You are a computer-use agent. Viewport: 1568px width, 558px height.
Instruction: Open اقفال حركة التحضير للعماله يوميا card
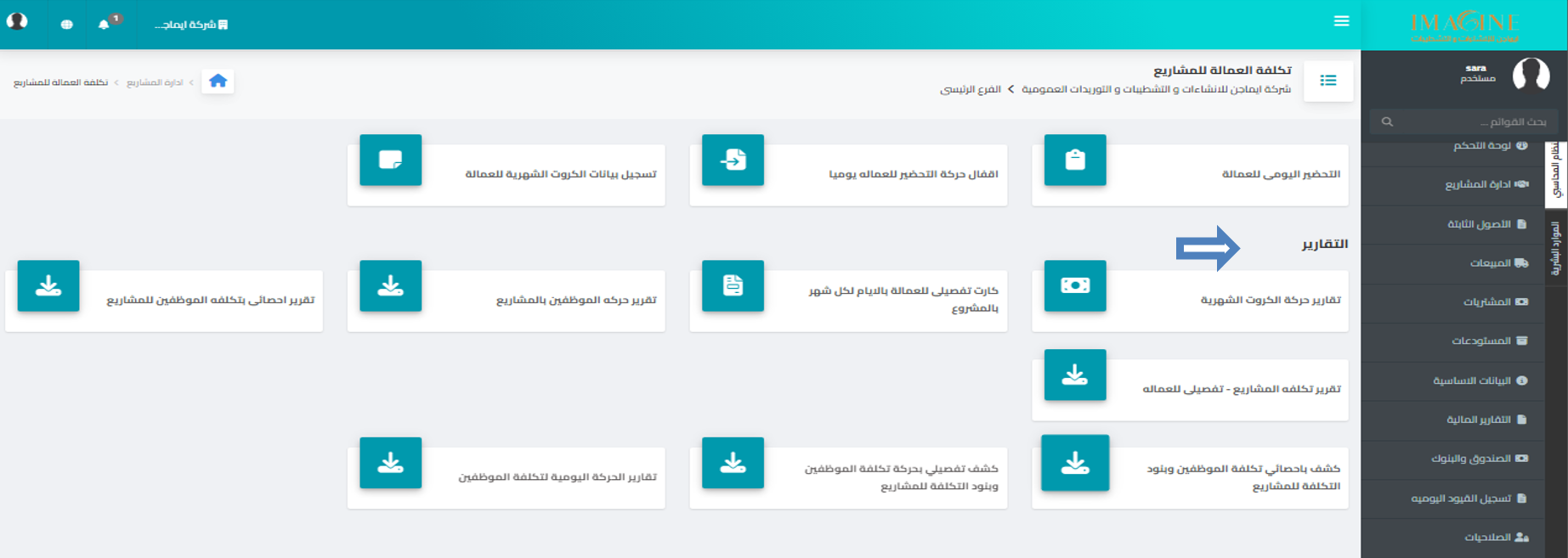[848, 174]
